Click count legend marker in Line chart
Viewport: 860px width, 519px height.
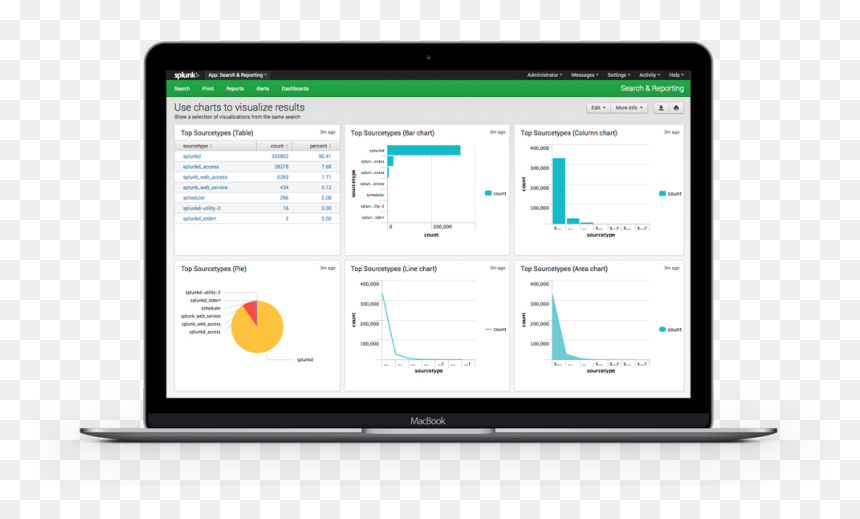[488, 329]
